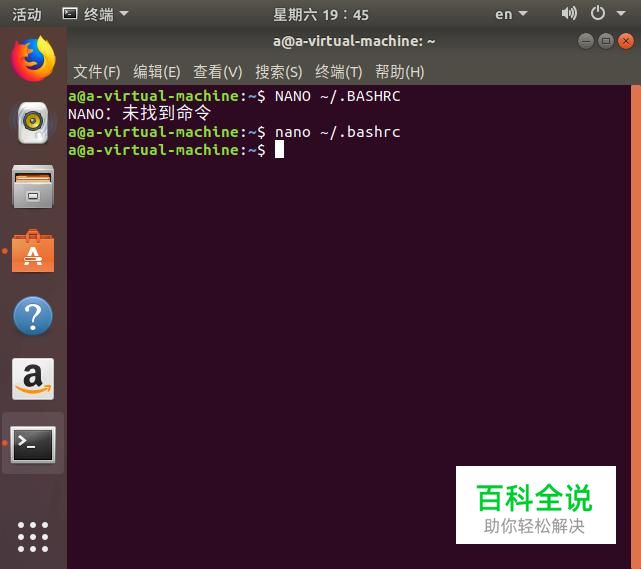Viewport: 641px width, 569px height.
Task: Open the volume icon in top bar
Action: click(569, 13)
